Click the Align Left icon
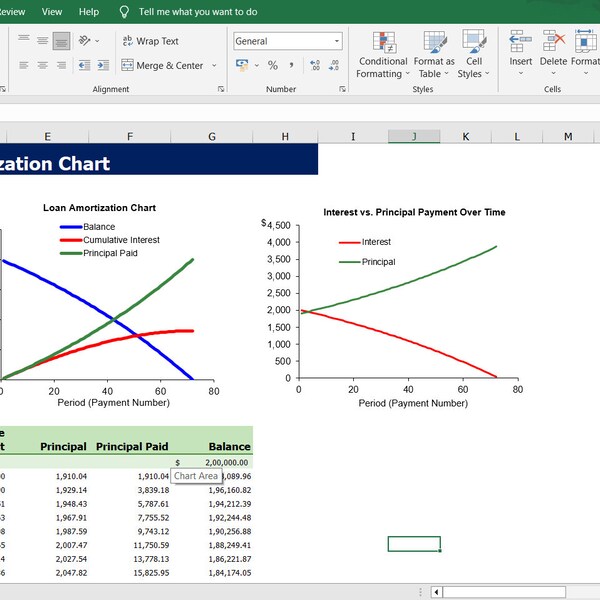Screen dimensions: 600x600 (24, 65)
